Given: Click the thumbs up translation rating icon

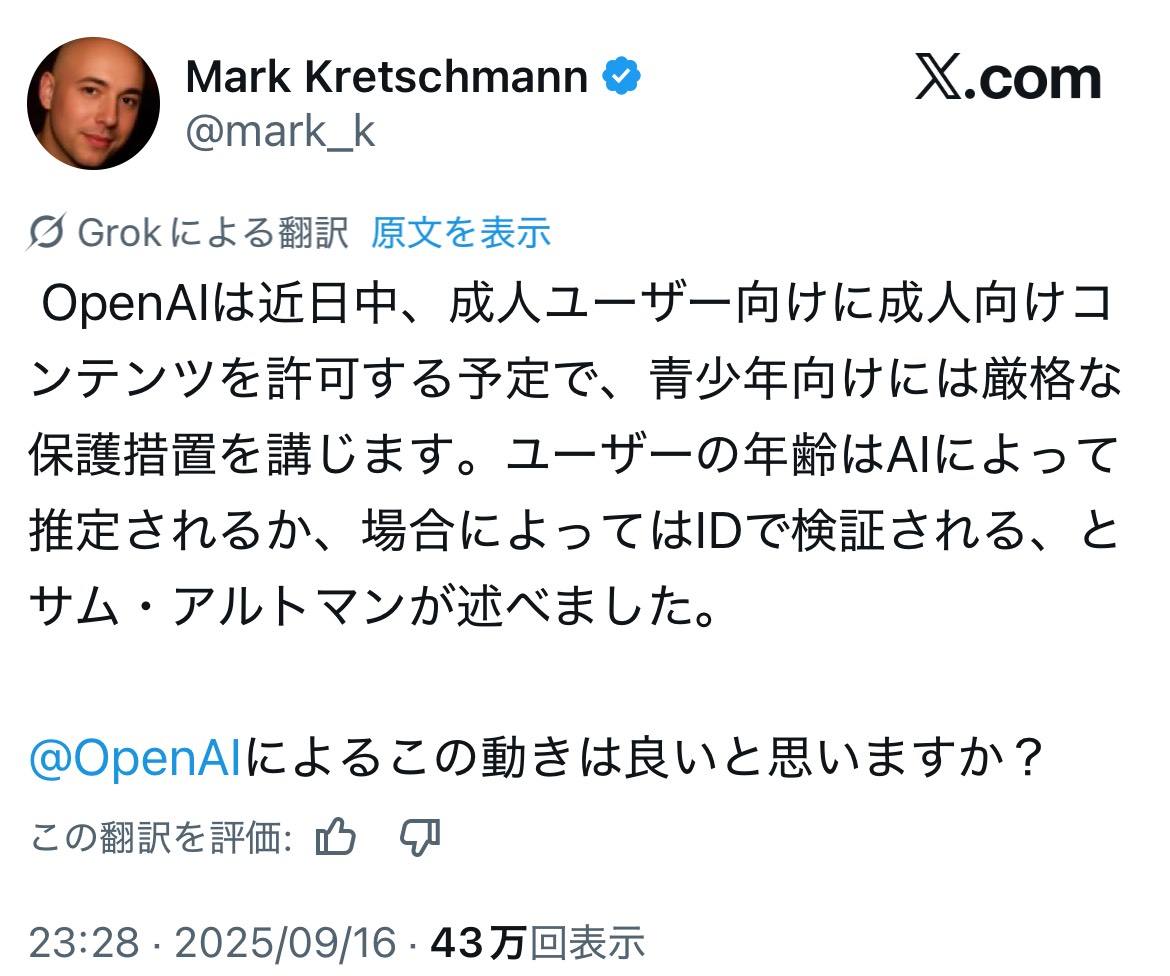Looking at the screenshot, I should tap(336, 837).
